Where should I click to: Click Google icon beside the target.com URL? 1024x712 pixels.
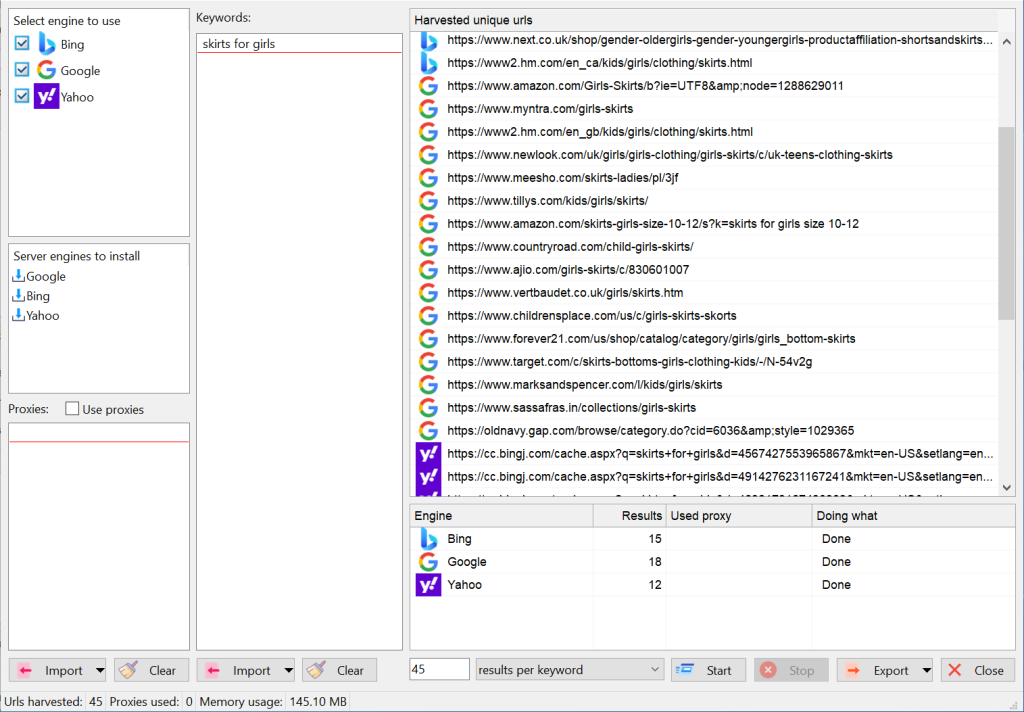(x=428, y=362)
